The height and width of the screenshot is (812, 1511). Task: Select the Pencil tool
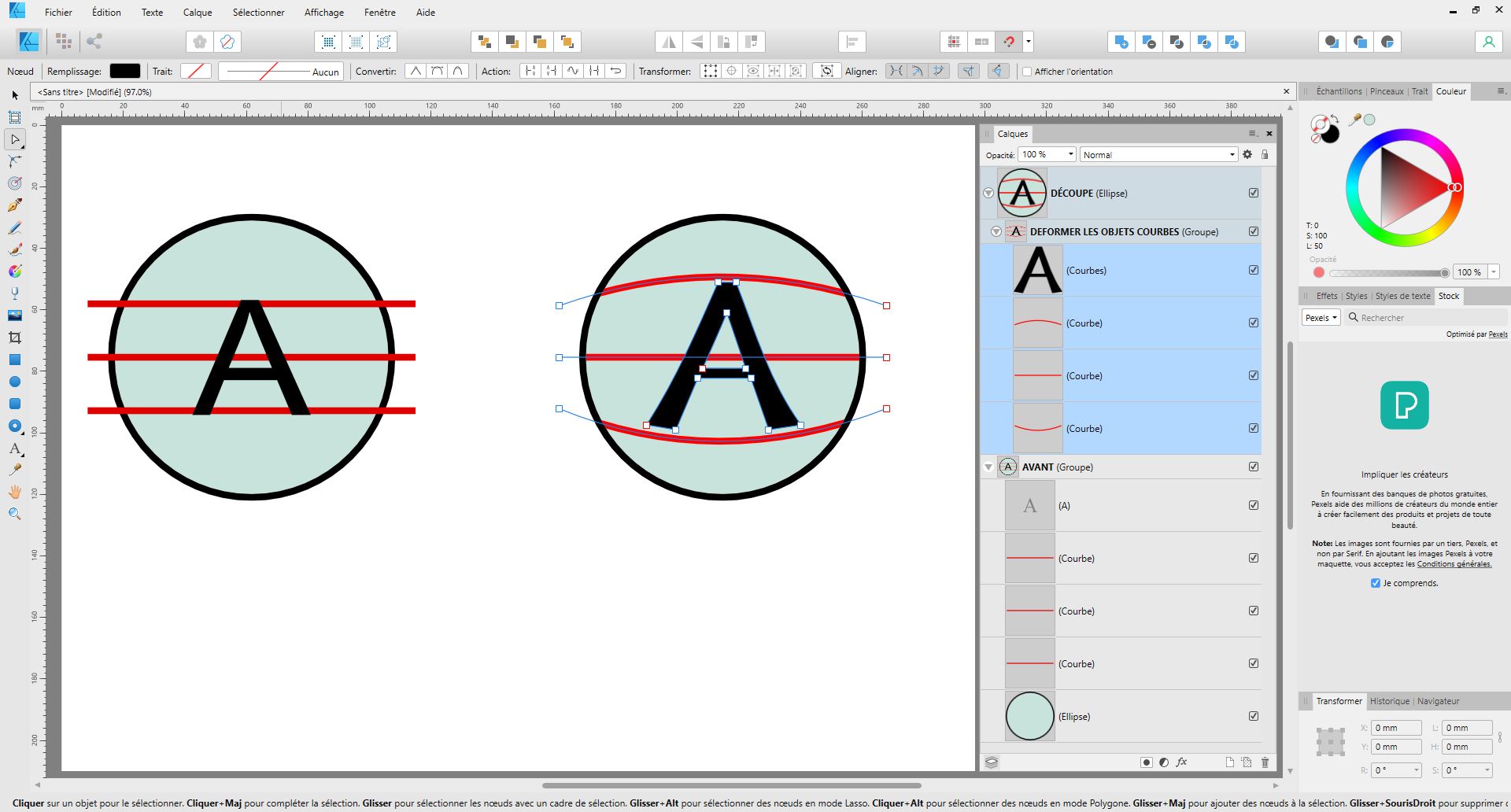(x=15, y=227)
